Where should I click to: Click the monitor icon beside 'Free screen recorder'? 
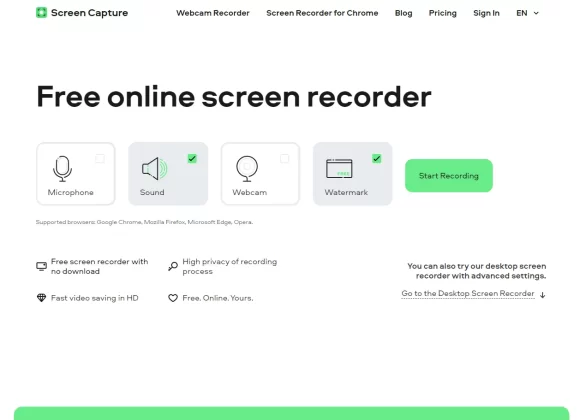[41, 266]
